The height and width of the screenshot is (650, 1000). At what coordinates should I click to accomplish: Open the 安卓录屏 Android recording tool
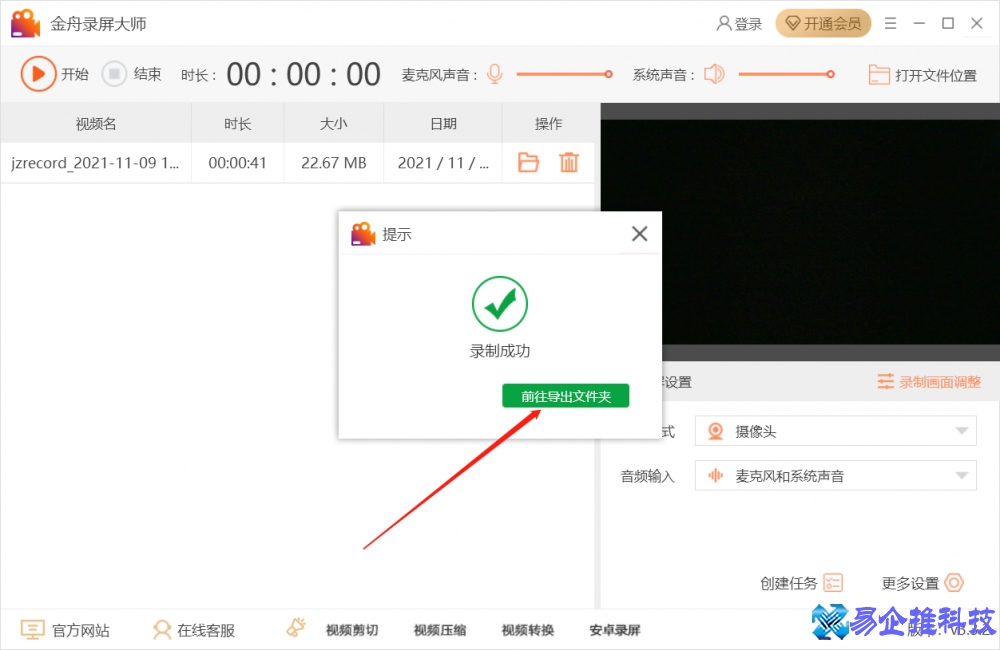tap(614, 629)
